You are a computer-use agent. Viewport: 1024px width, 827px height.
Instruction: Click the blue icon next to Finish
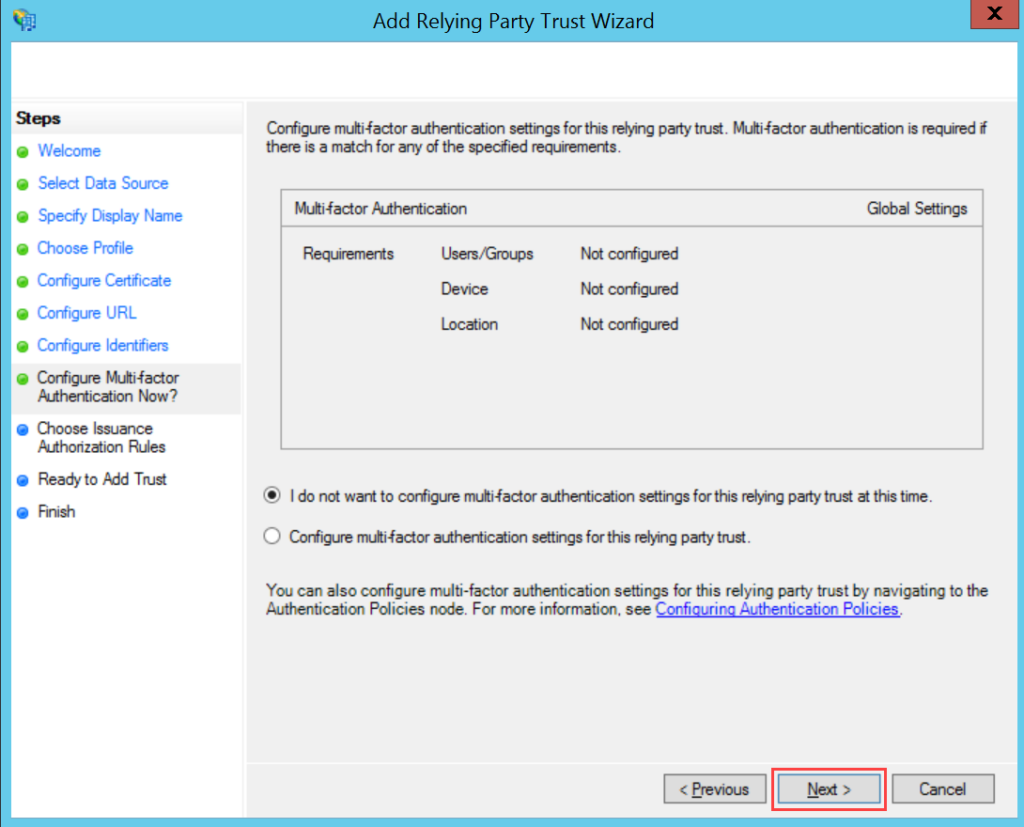(x=22, y=511)
